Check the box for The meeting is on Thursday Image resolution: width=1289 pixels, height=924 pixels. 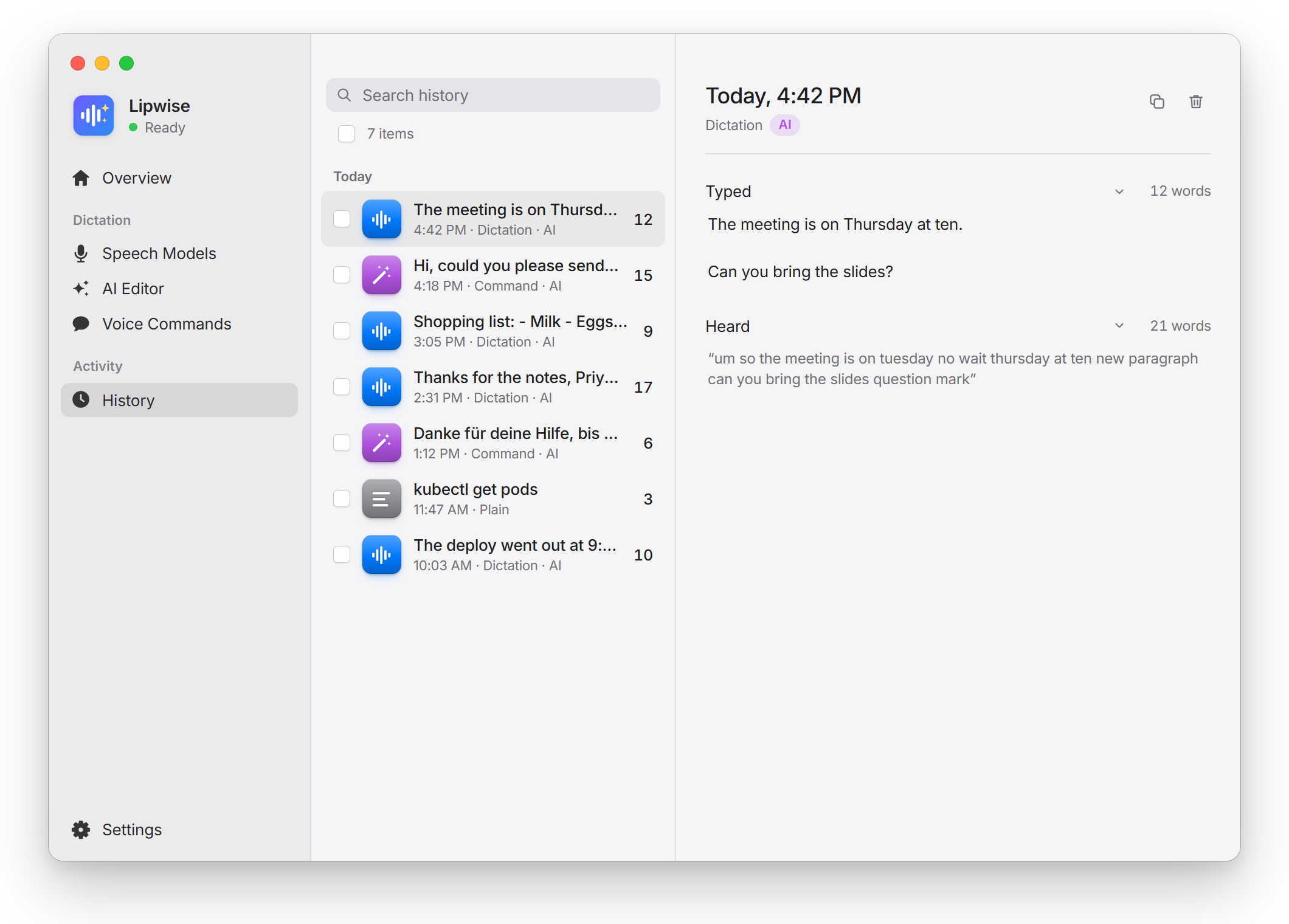click(342, 219)
